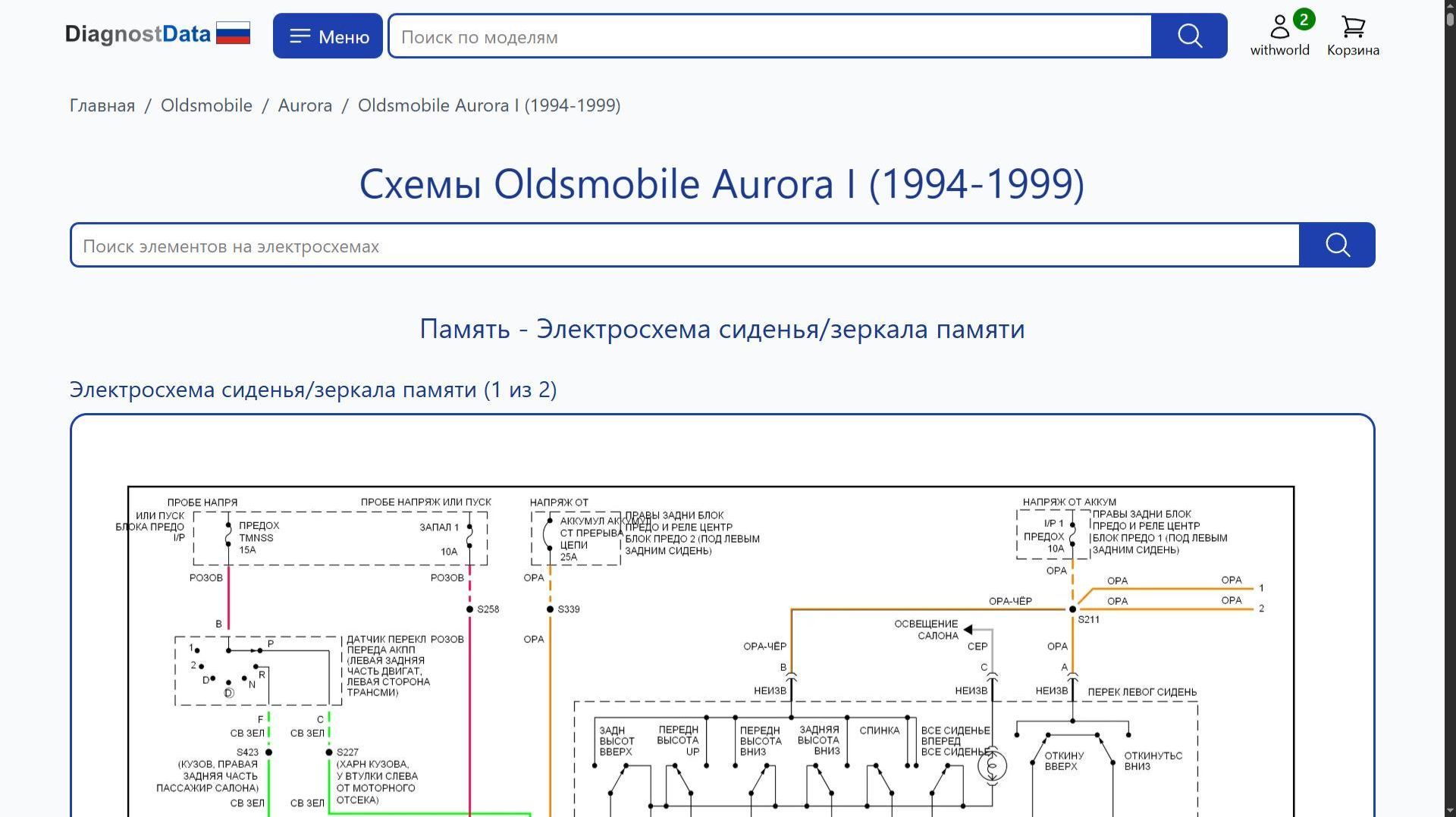Image resolution: width=1456 pixels, height=817 pixels.
Task: Open the Aurora breadcrumb link
Action: (x=305, y=105)
